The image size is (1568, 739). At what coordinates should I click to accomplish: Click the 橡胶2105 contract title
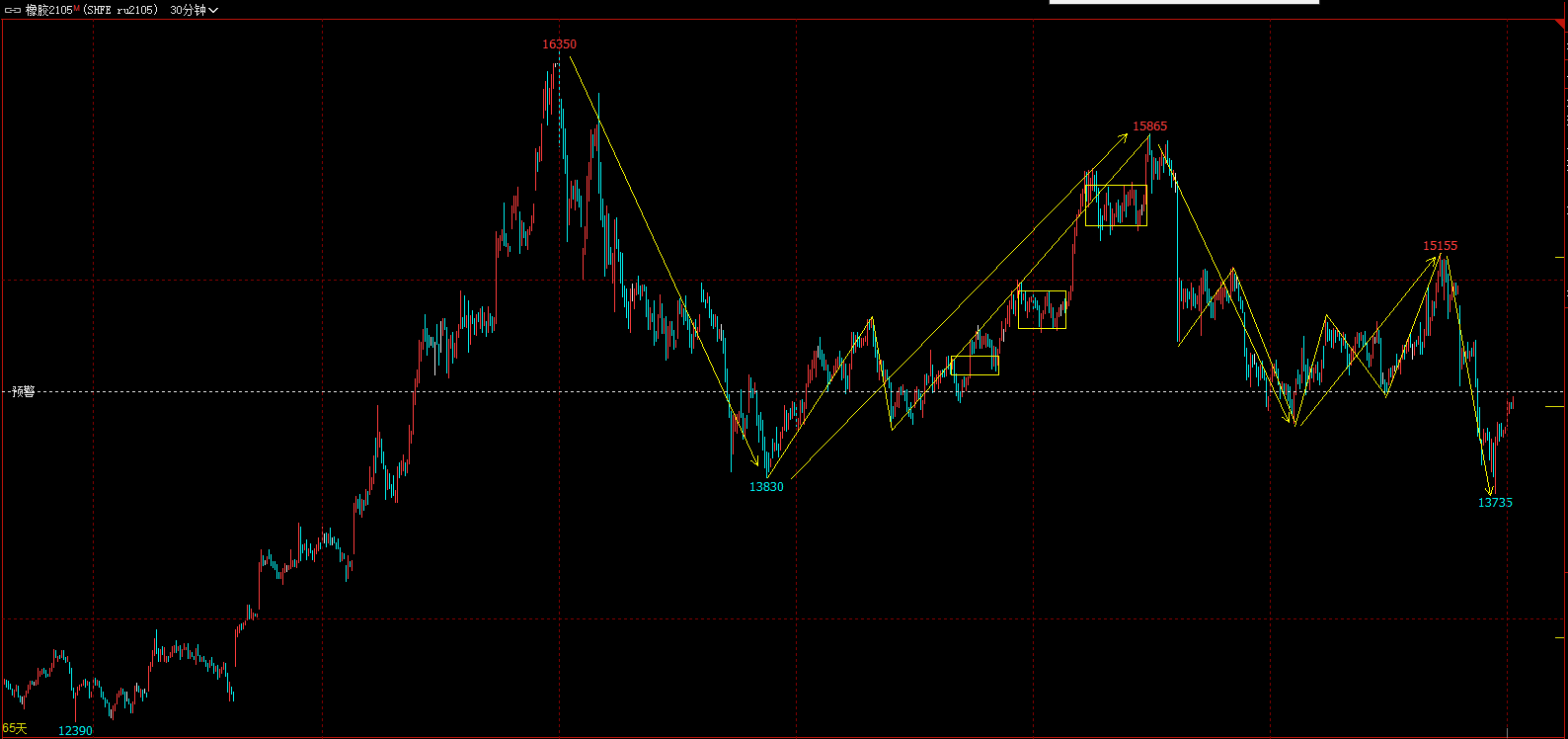coord(49,10)
